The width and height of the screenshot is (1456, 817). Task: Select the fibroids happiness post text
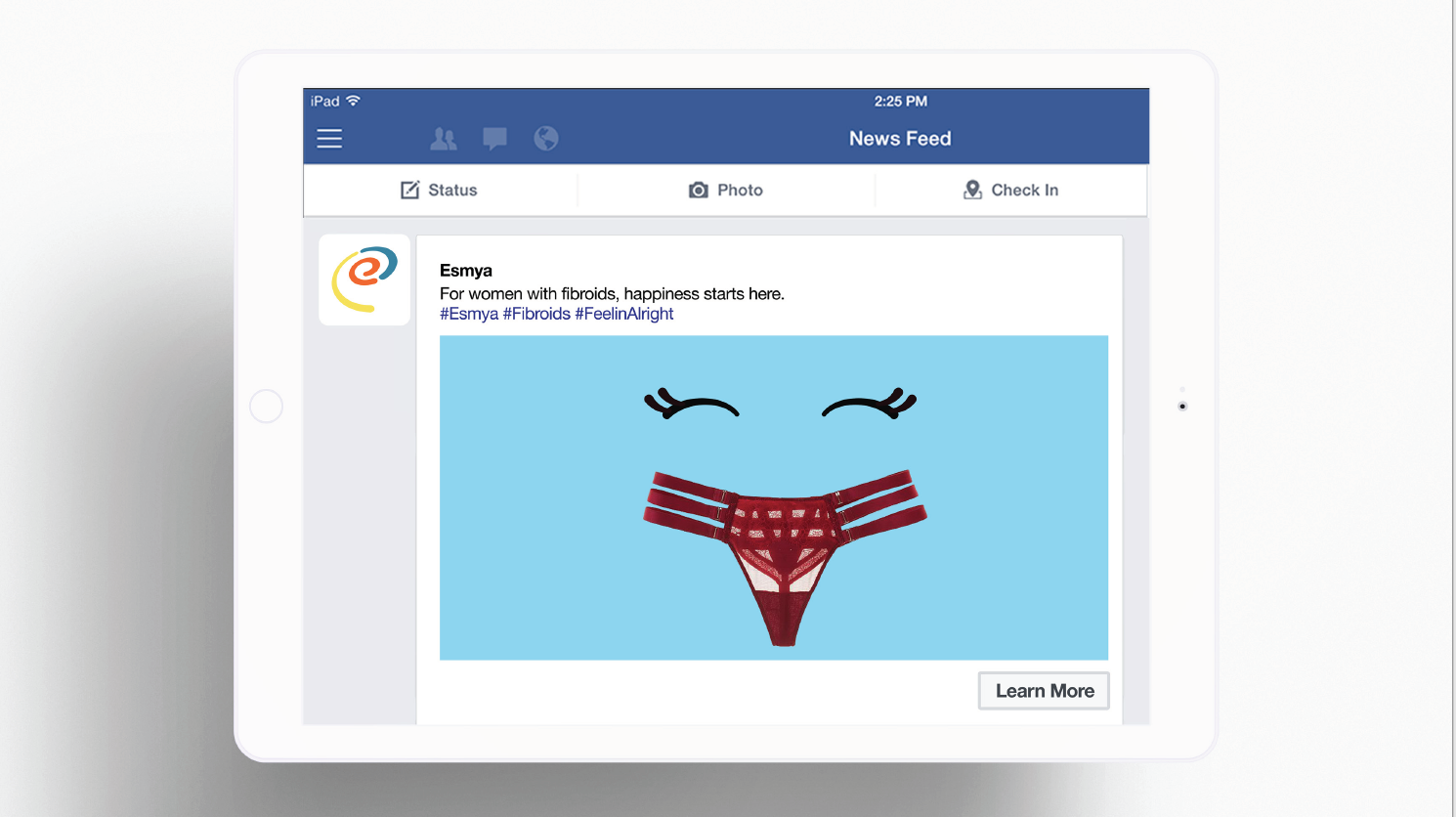point(612,293)
